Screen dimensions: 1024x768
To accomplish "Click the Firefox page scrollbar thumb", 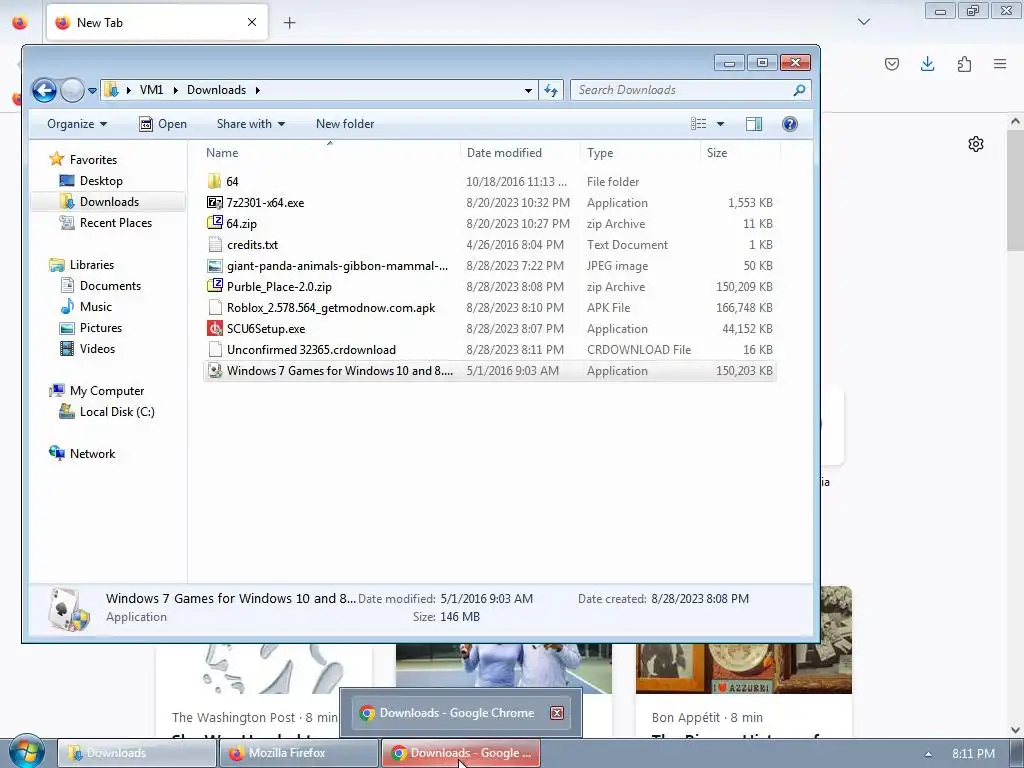I will click(x=1015, y=189).
